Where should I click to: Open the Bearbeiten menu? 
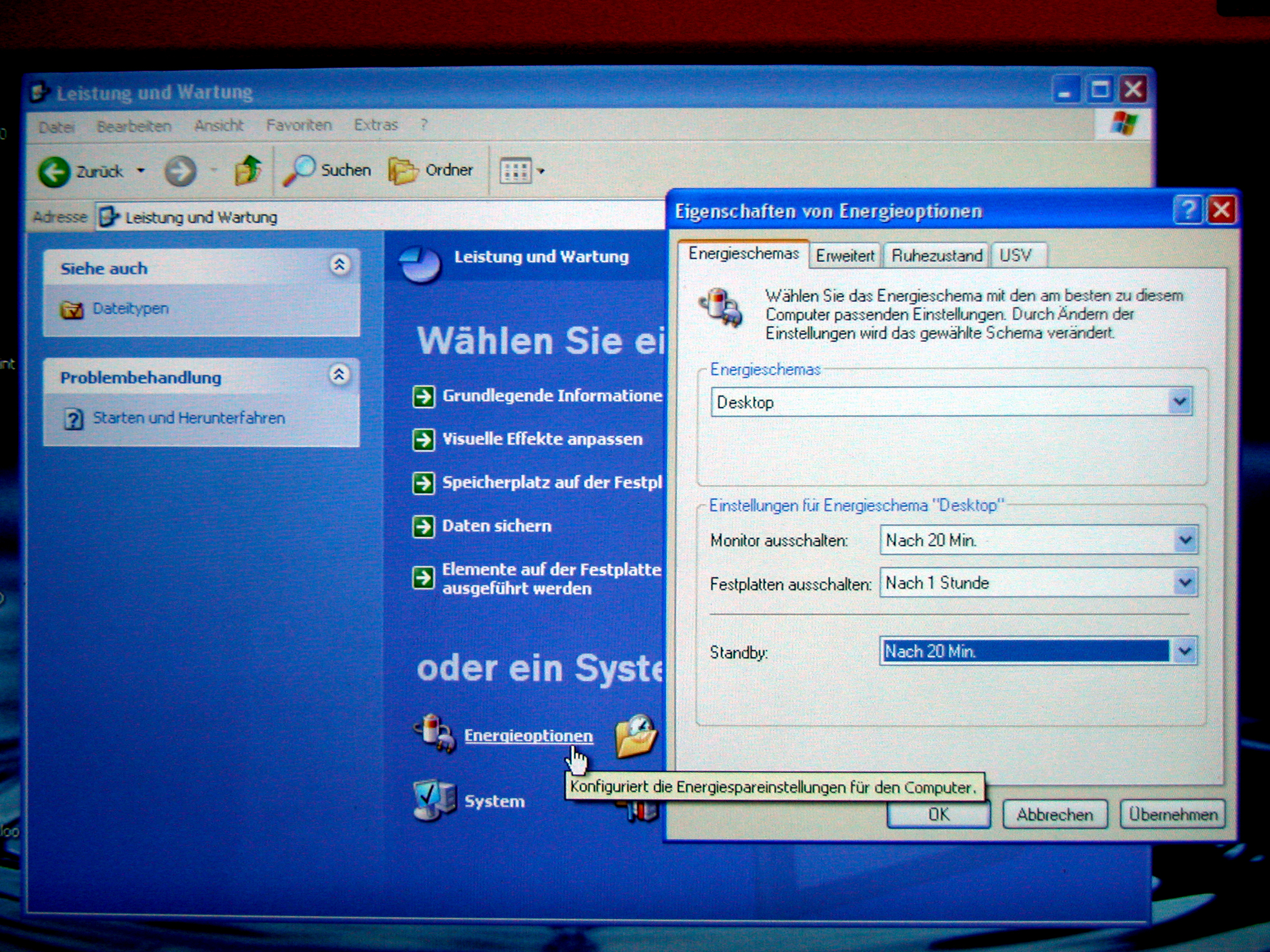pyautogui.click(x=134, y=126)
